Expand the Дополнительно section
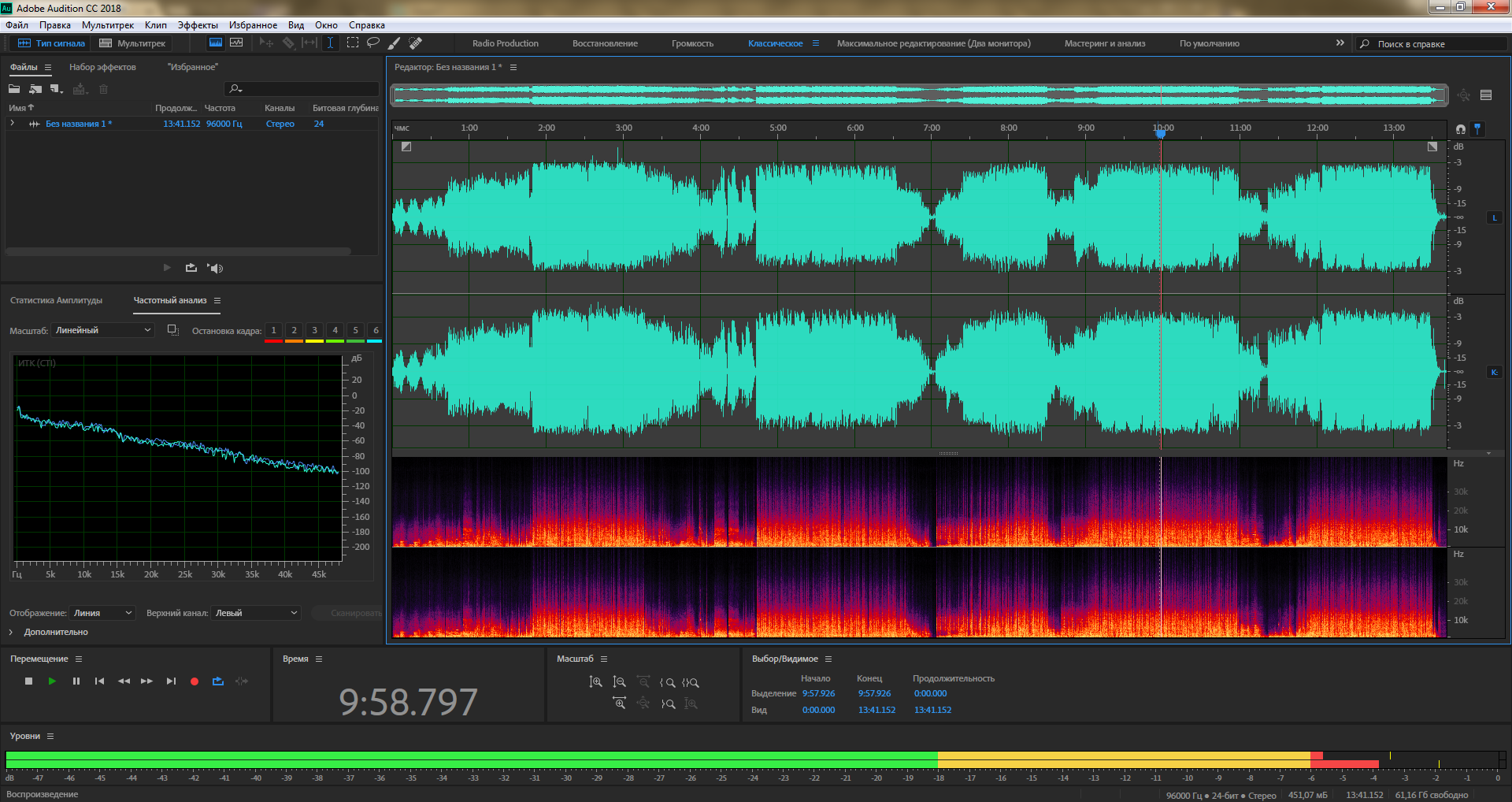Viewport: 1512px width, 802px height. click(x=11, y=632)
